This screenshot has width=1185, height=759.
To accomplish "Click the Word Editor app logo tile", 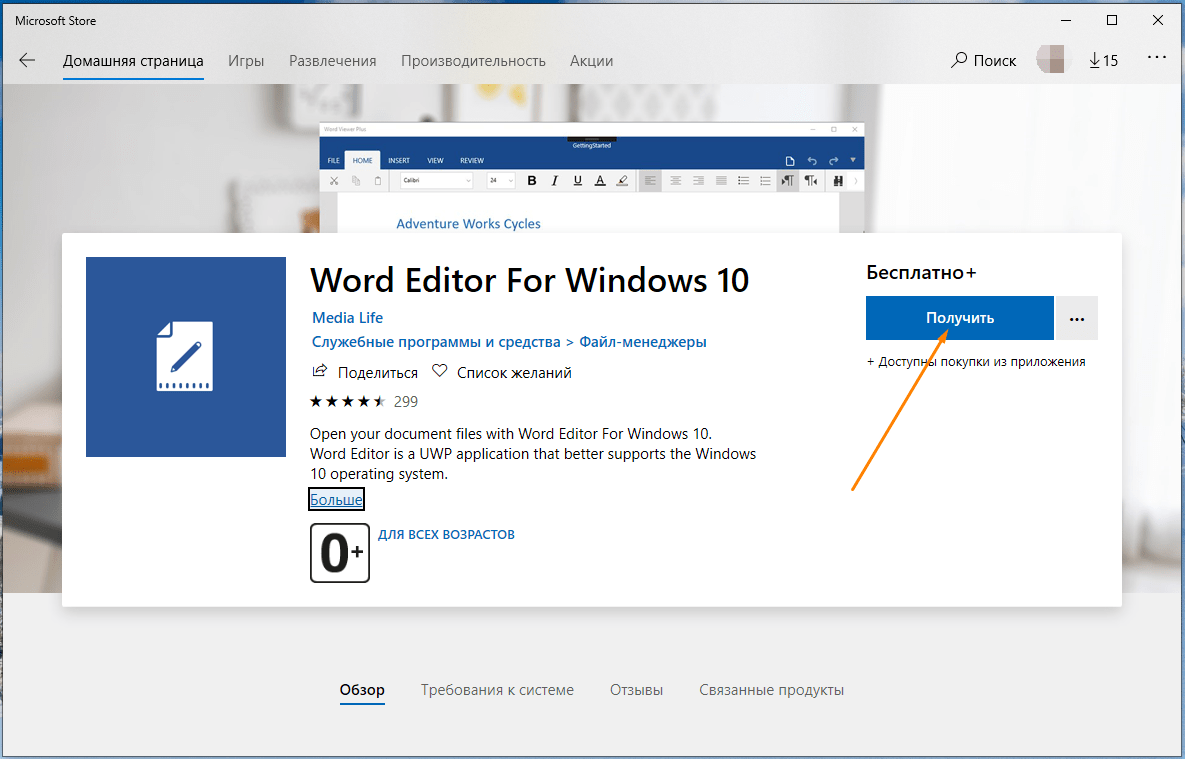I will pos(186,357).
